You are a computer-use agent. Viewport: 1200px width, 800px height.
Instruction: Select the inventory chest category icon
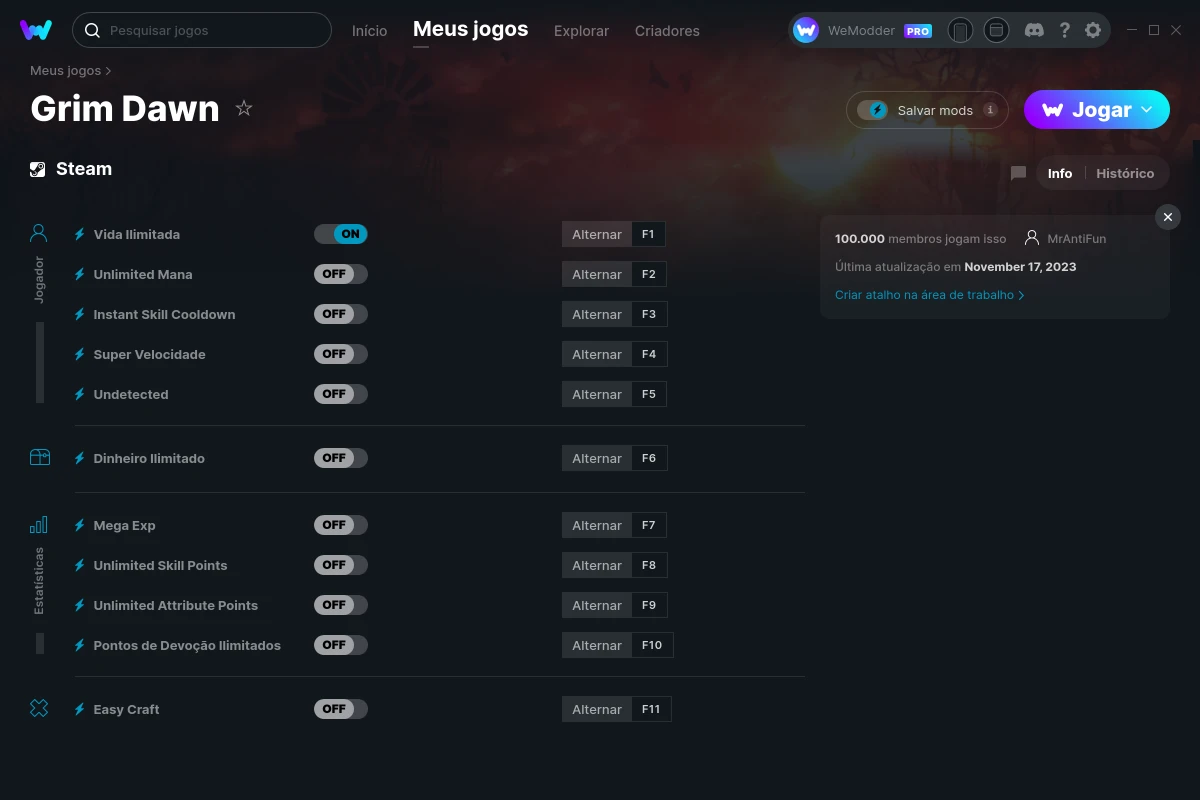click(39, 457)
